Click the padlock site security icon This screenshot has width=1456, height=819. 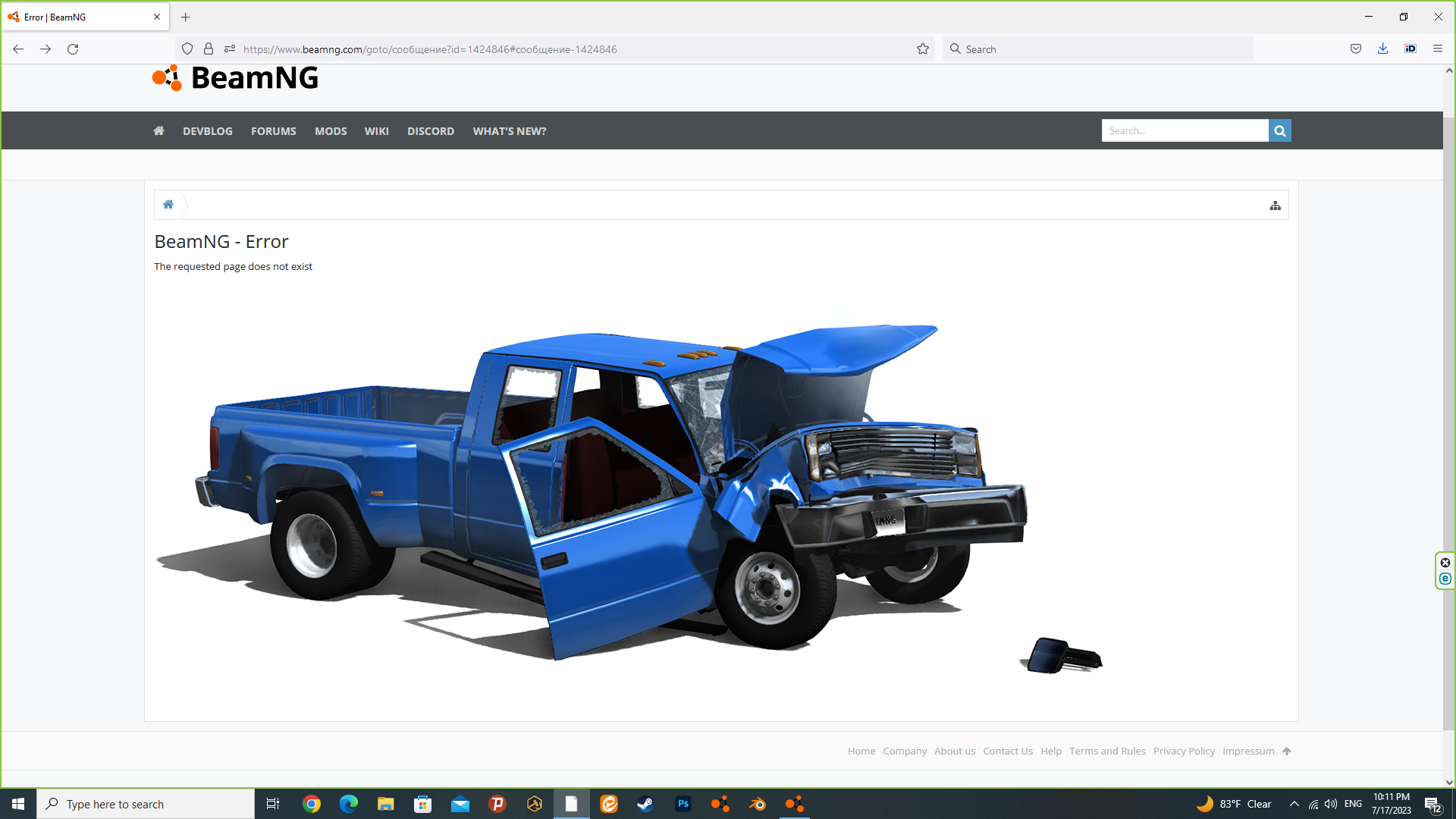pos(209,49)
